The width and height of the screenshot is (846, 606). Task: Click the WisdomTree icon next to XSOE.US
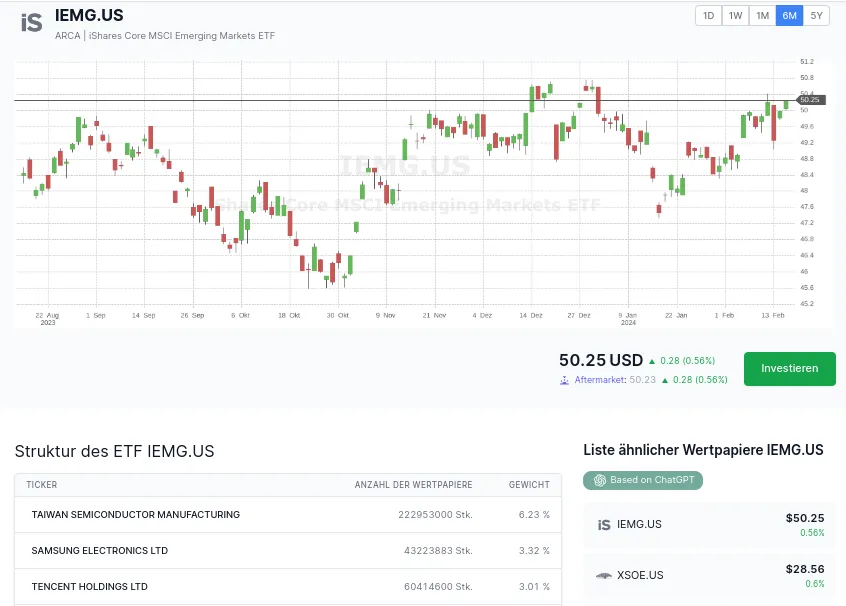[x=604, y=575]
